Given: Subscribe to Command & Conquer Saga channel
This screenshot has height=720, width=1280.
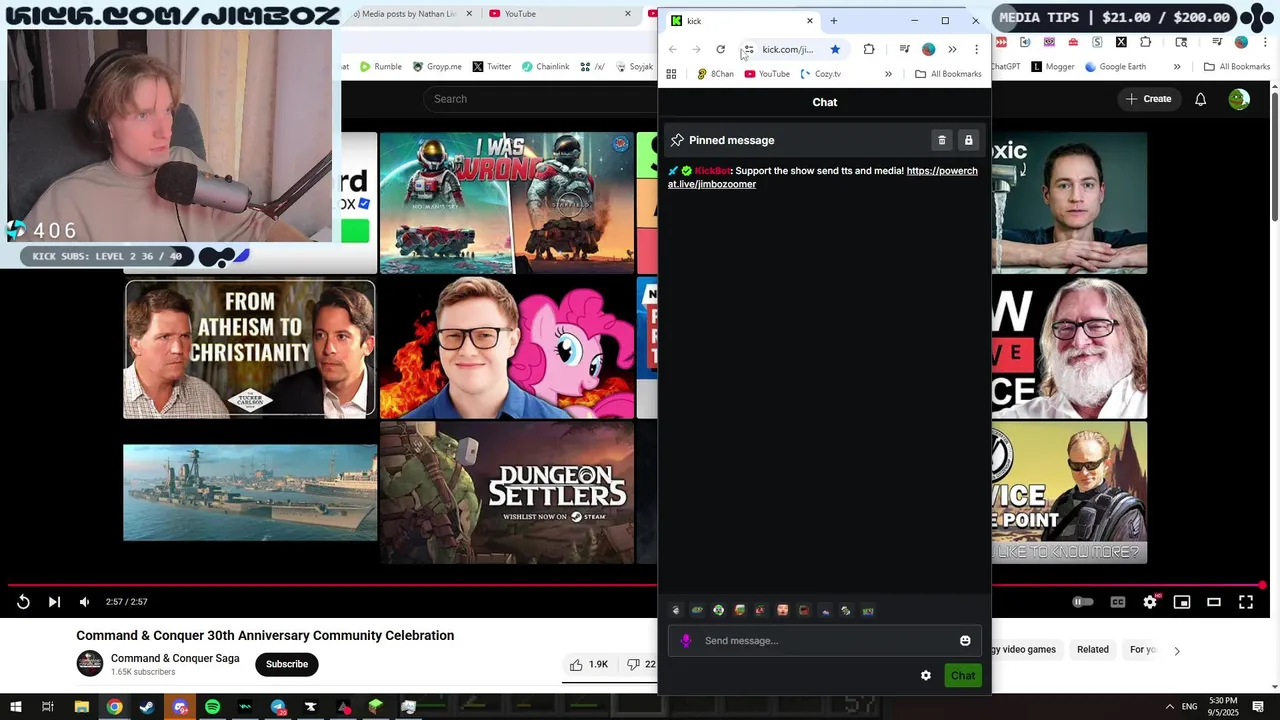Looking at the screenshot, I should click(287, 664).
